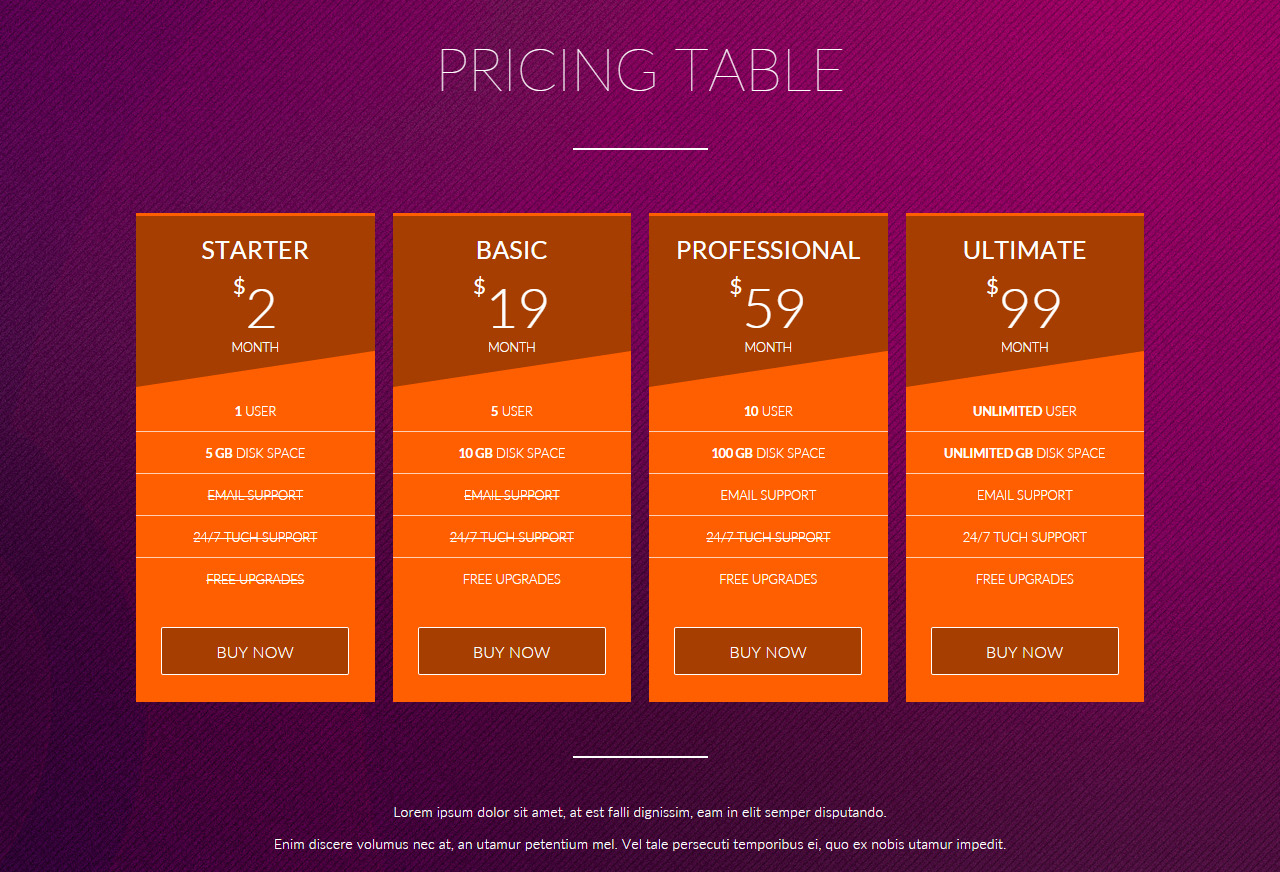The height and width of the screenshot is (872, 1280).
Task: Click 10 GB Disk Space in Basic
Action: pos(511,453)
